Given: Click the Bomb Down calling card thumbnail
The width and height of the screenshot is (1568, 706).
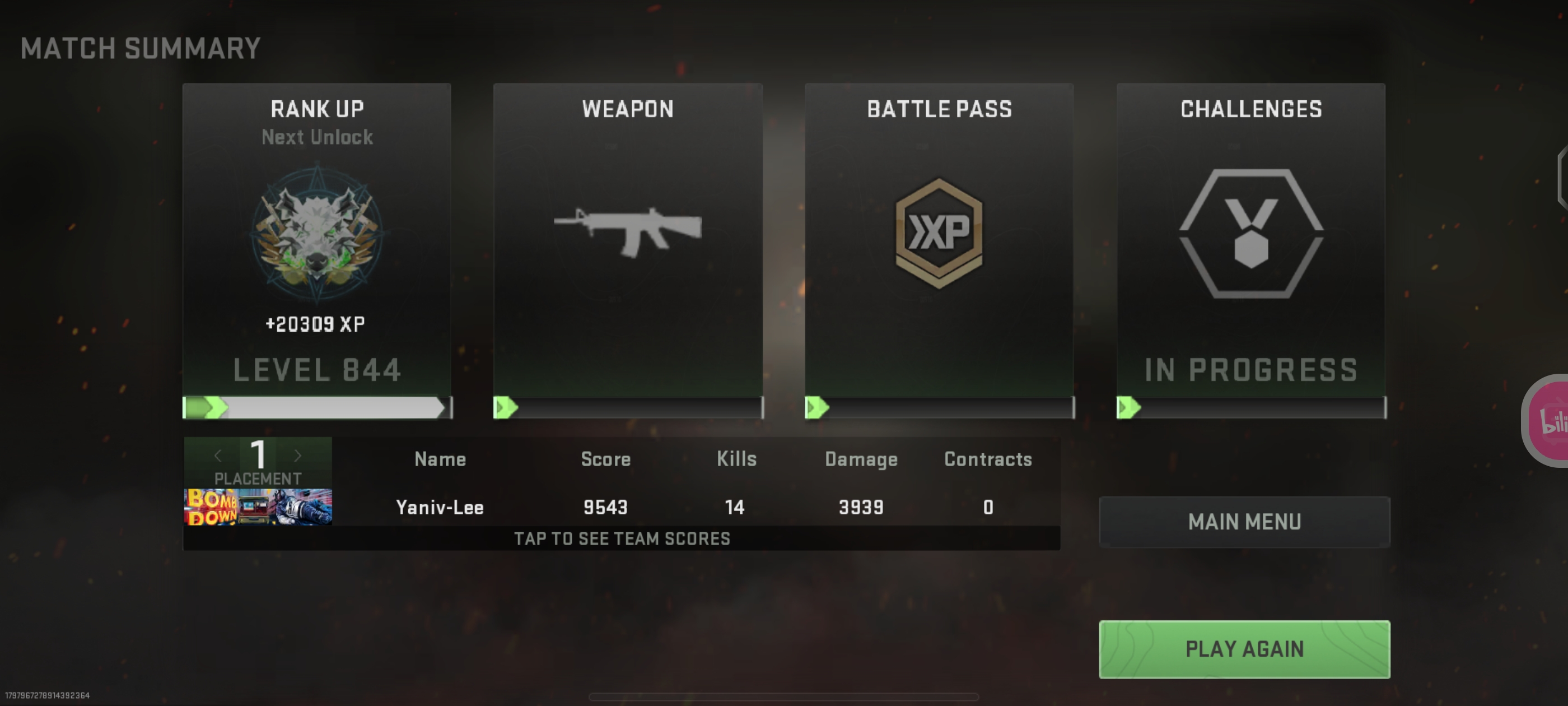Looking at the screenshot, I should (258, 507).
